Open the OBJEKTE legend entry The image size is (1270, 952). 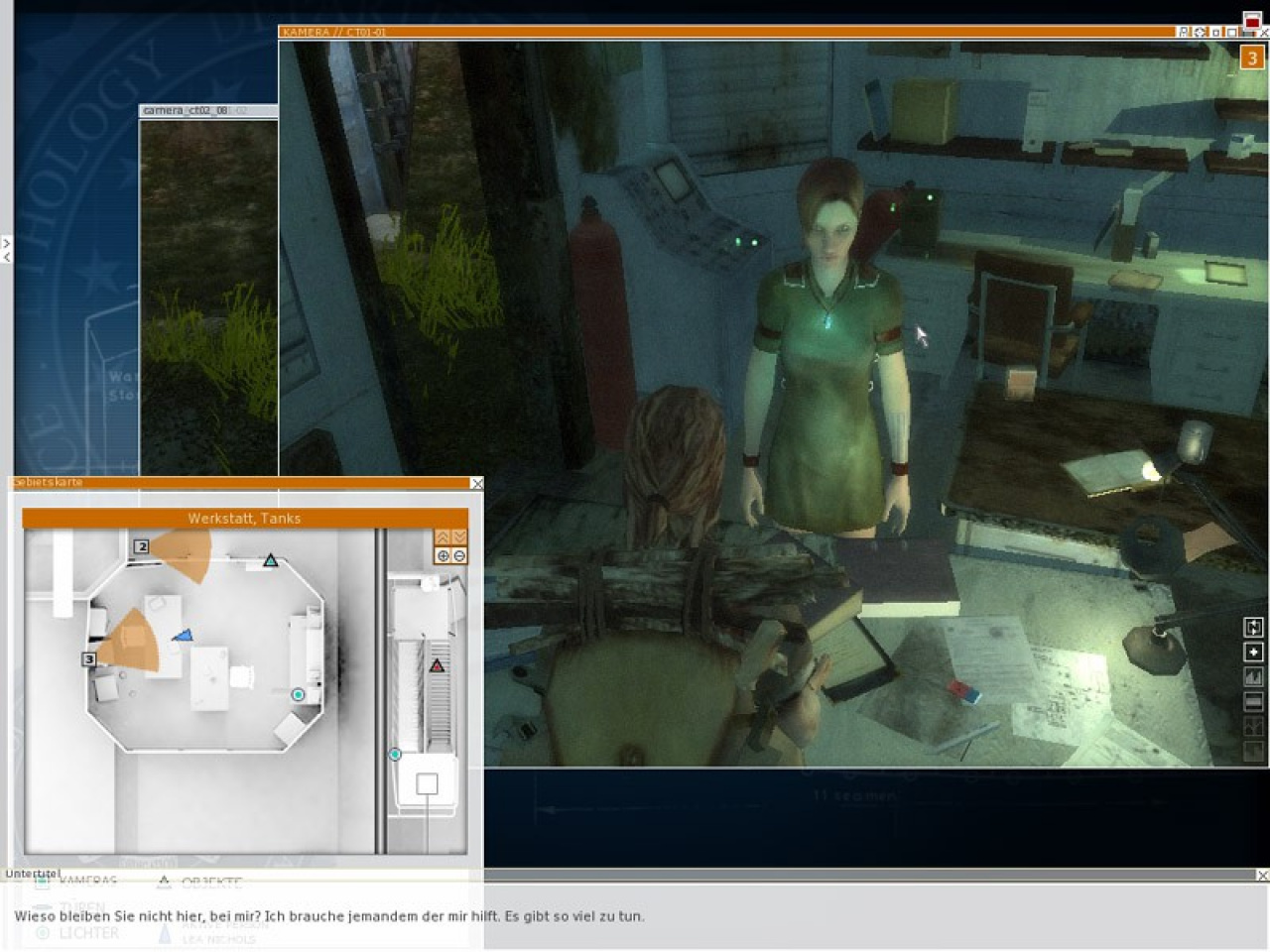[199, 882]
